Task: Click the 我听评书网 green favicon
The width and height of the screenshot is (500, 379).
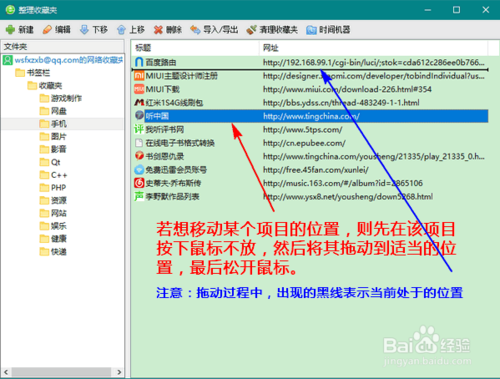Action: [x=139, y=129]
